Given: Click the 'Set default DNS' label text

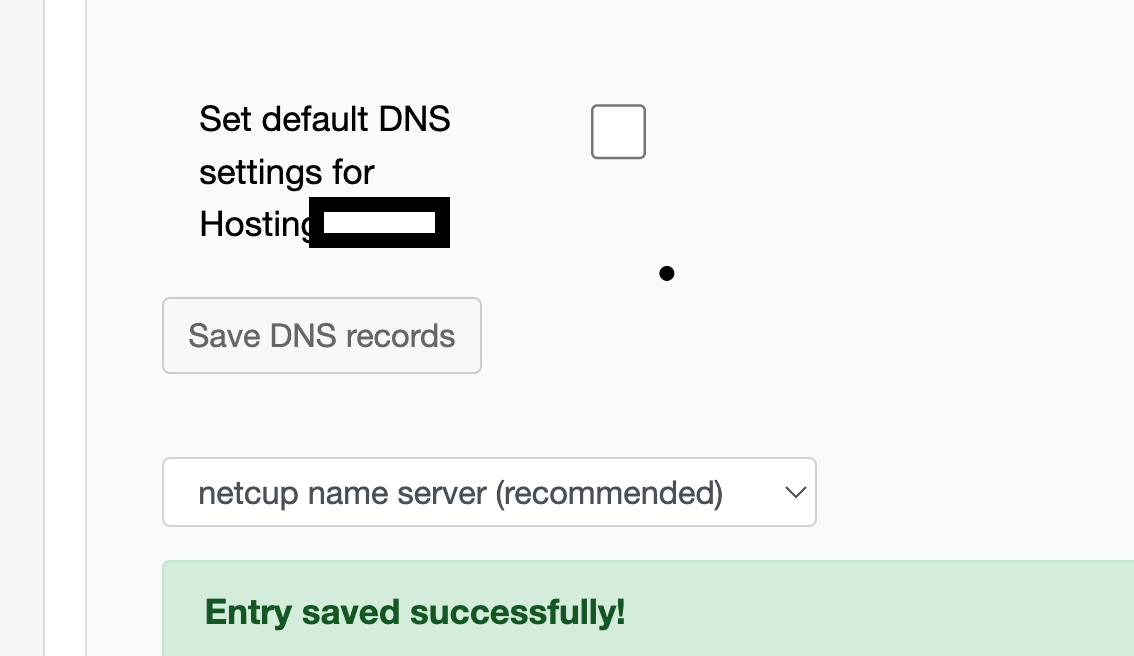Looking at the screenshot, I should [x=325, y=119].
